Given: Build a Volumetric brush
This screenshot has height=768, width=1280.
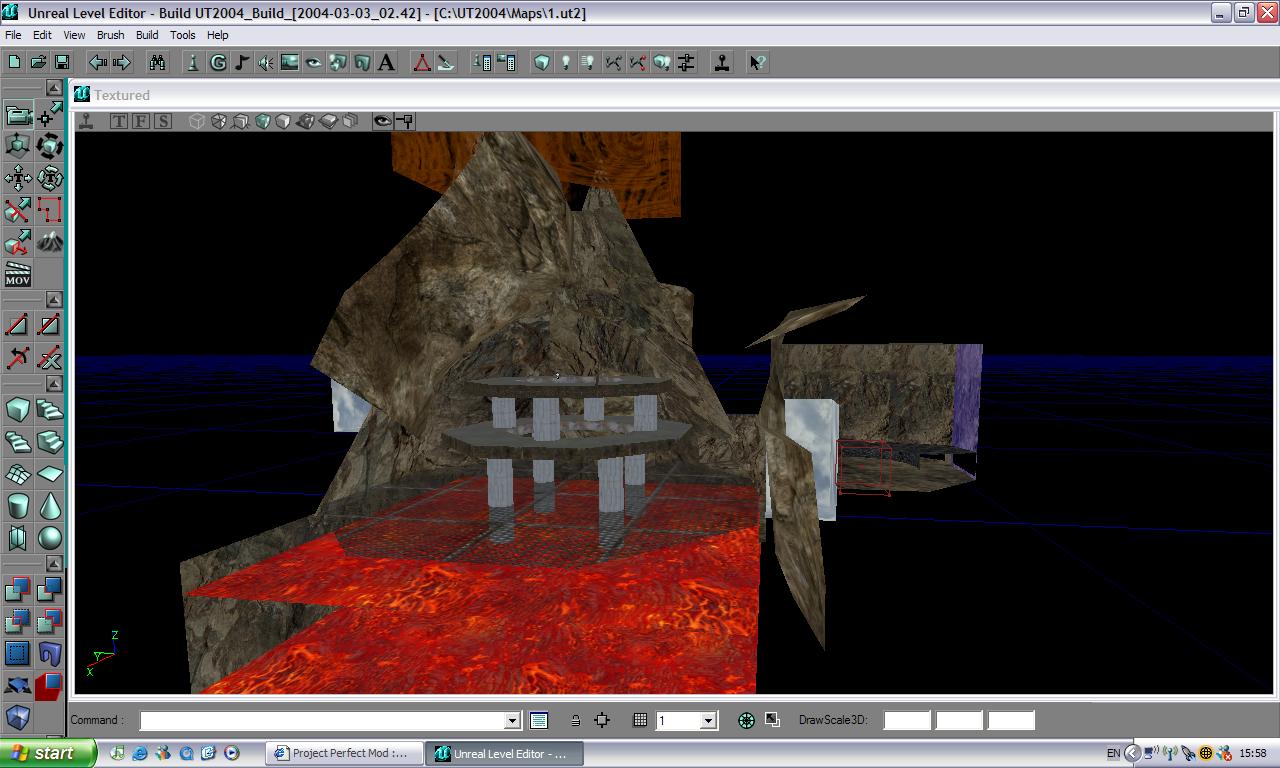Looking at the screenshot, I should click(18, 538).
